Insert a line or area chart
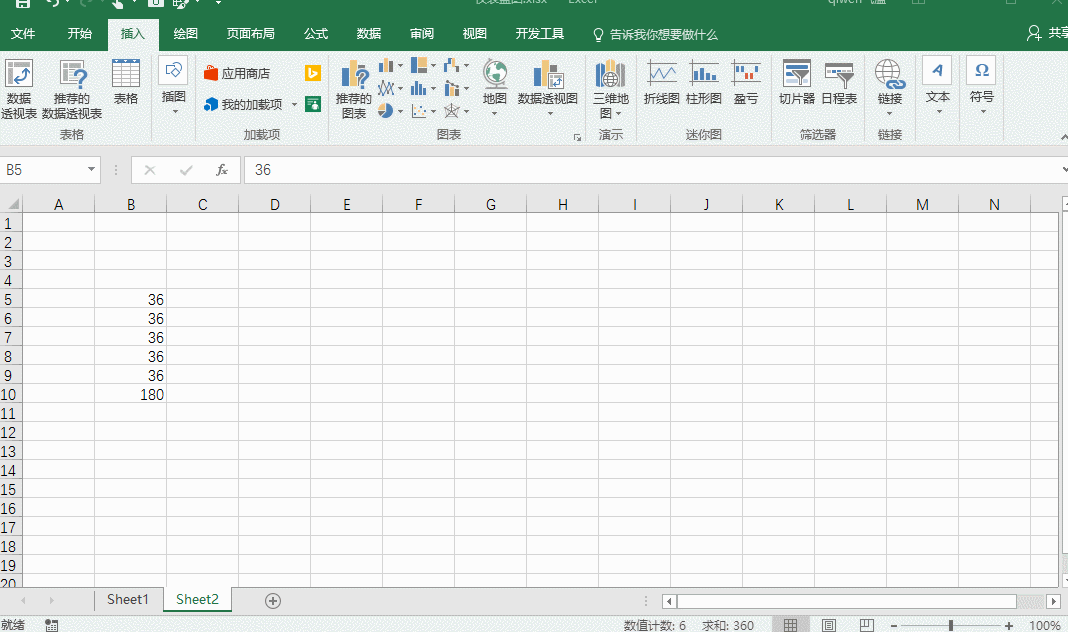Image resolution: width=1068 pixels, height=632 pixels. pos(386,88)
